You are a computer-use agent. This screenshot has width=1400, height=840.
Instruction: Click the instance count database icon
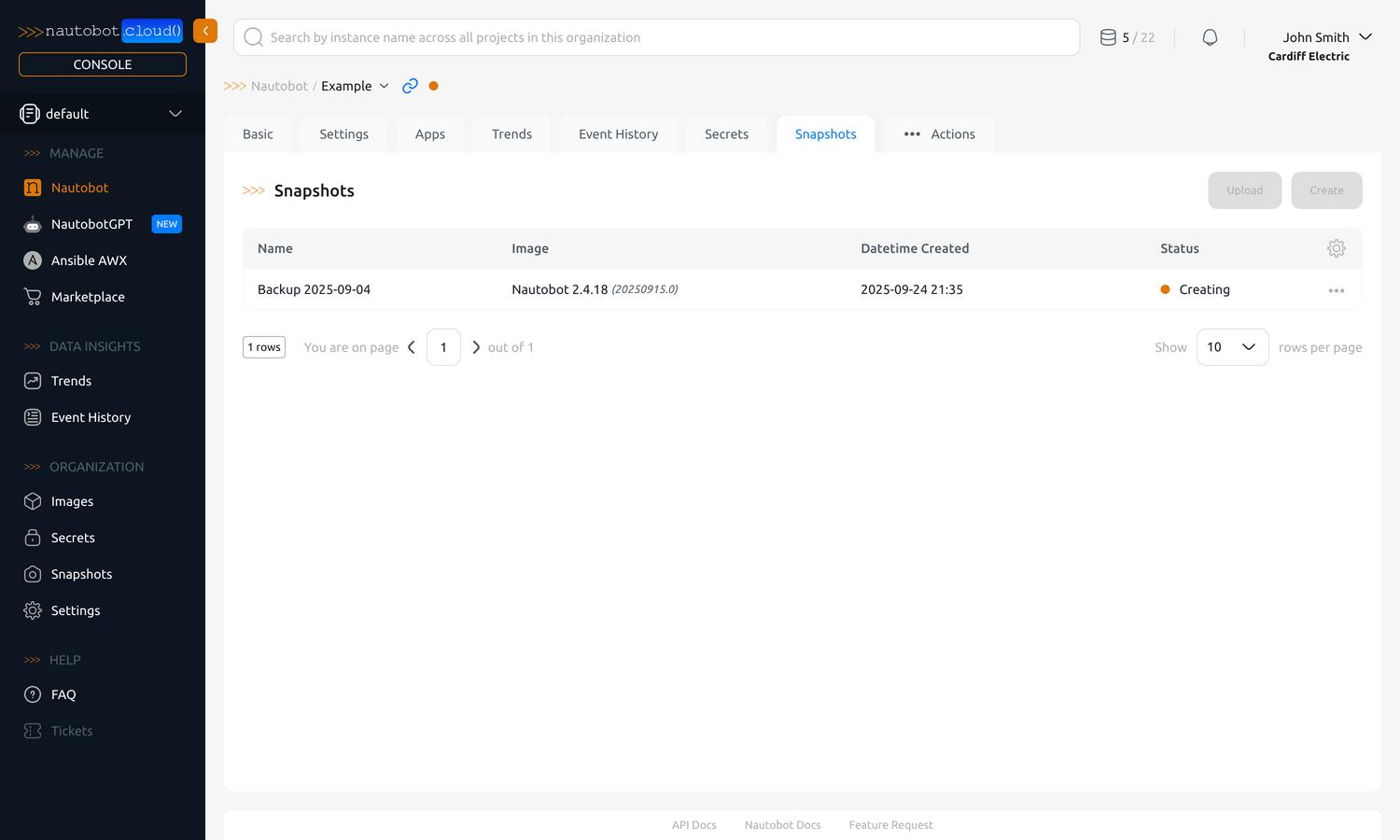[1108, 36]
